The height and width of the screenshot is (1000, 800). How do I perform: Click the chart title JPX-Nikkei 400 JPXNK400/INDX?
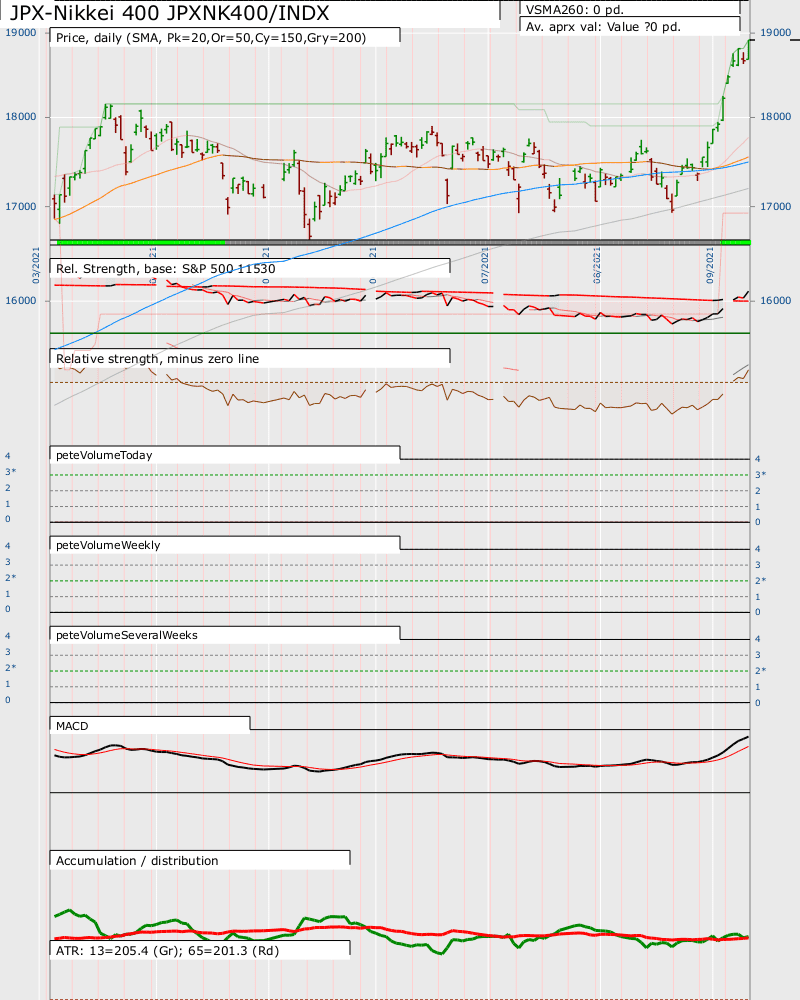(169, 13)
